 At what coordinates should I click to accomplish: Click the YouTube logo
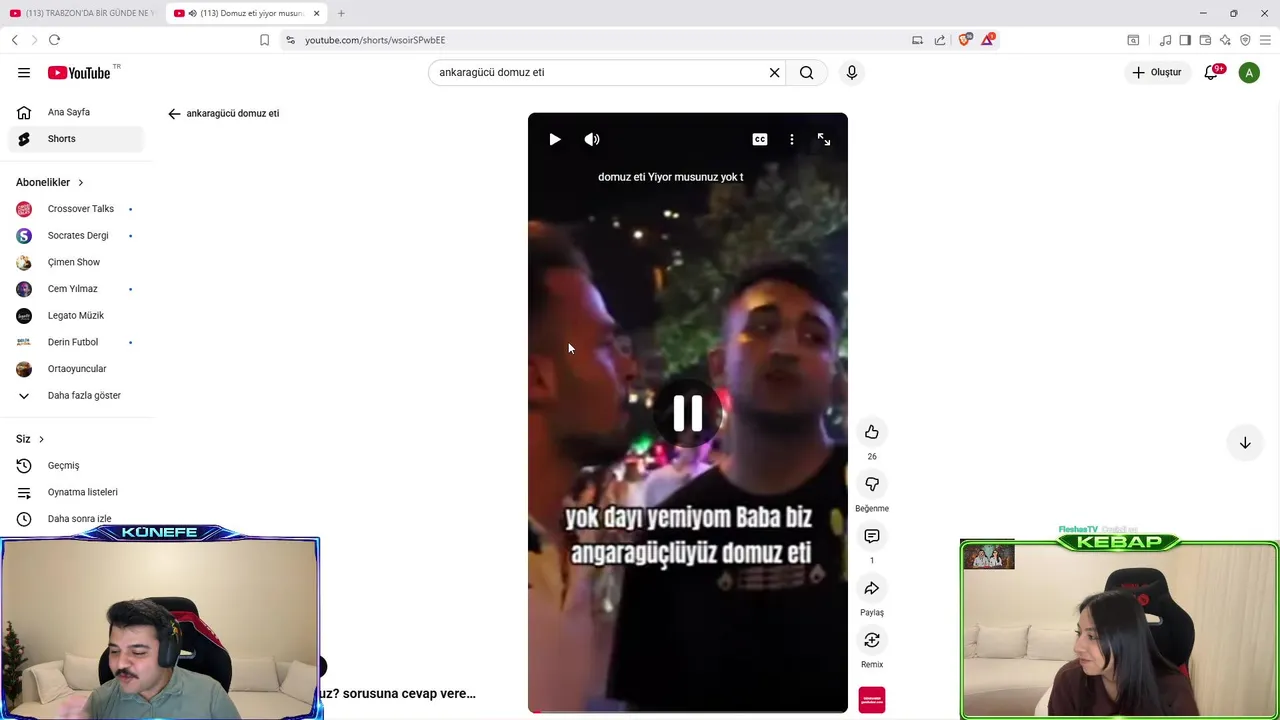pos(79,72)
